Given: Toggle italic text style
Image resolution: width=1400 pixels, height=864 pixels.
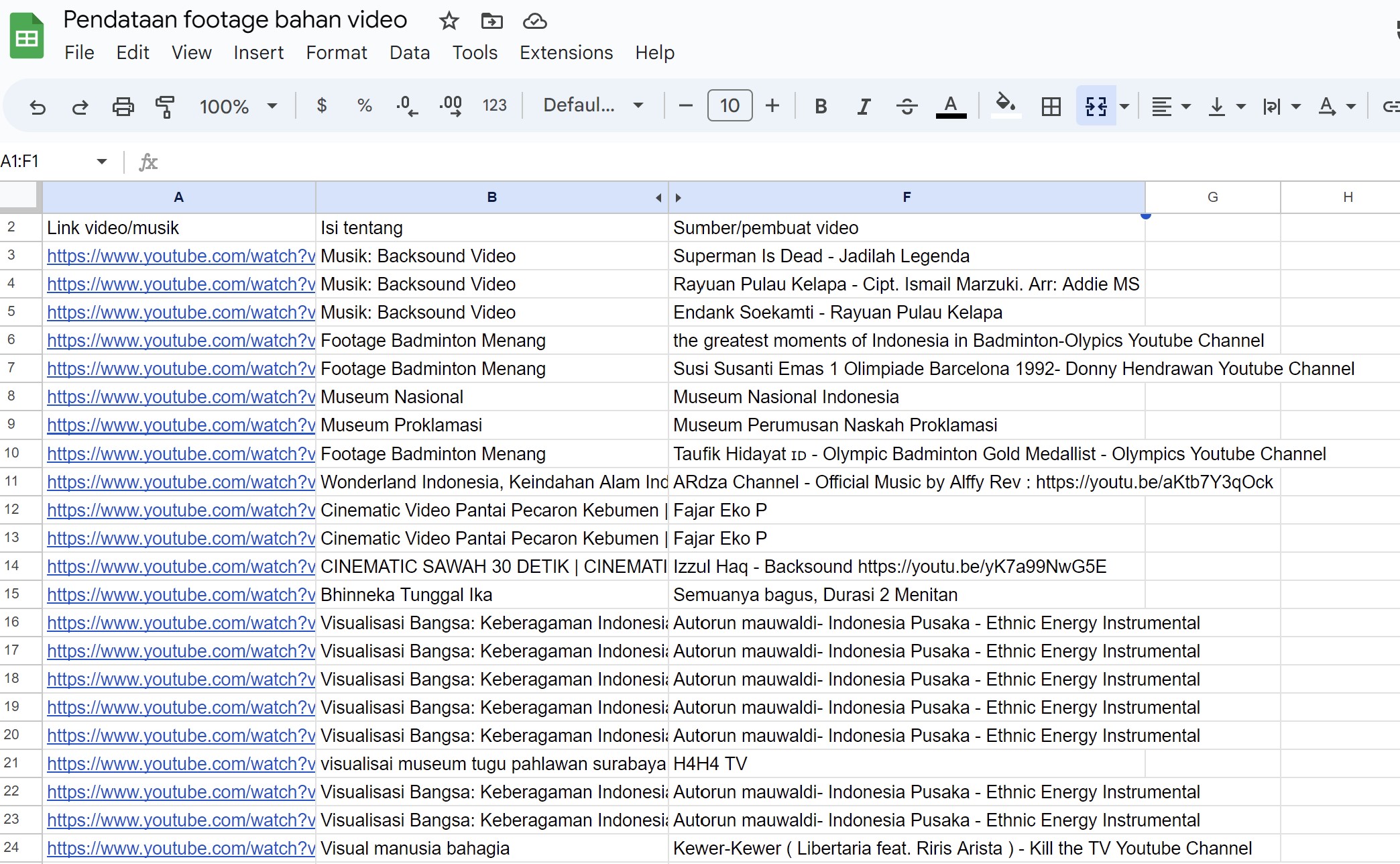Looking at the screenshot, I should [864, 107].
